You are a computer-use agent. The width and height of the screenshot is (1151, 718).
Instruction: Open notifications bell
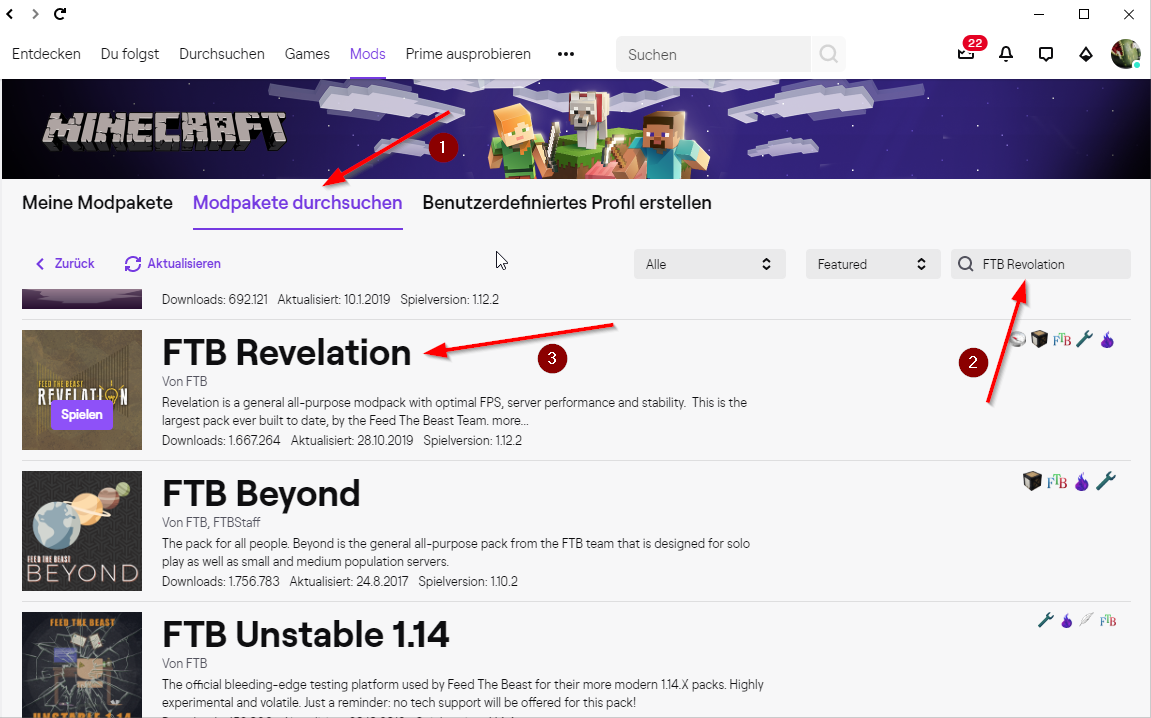[1006, 54]
